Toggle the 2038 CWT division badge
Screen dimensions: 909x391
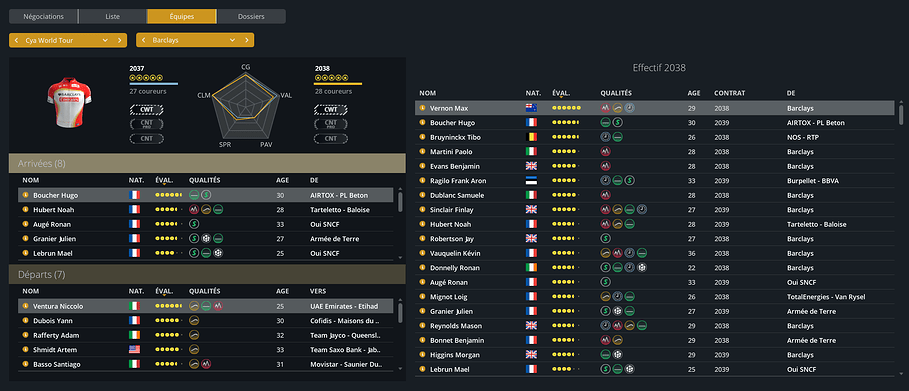(x=330, y=110)
